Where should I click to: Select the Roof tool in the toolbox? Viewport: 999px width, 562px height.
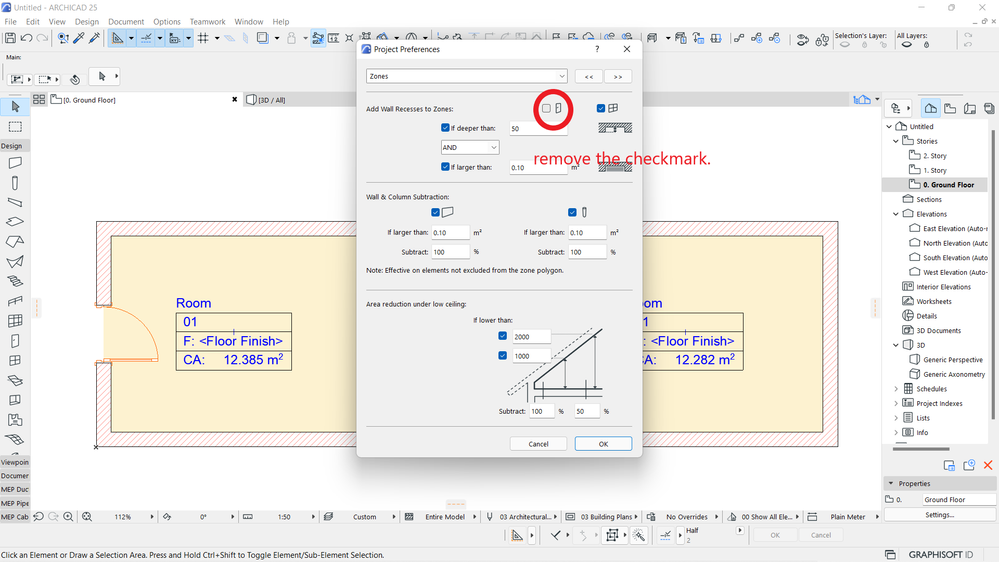[x=15, y=241]
